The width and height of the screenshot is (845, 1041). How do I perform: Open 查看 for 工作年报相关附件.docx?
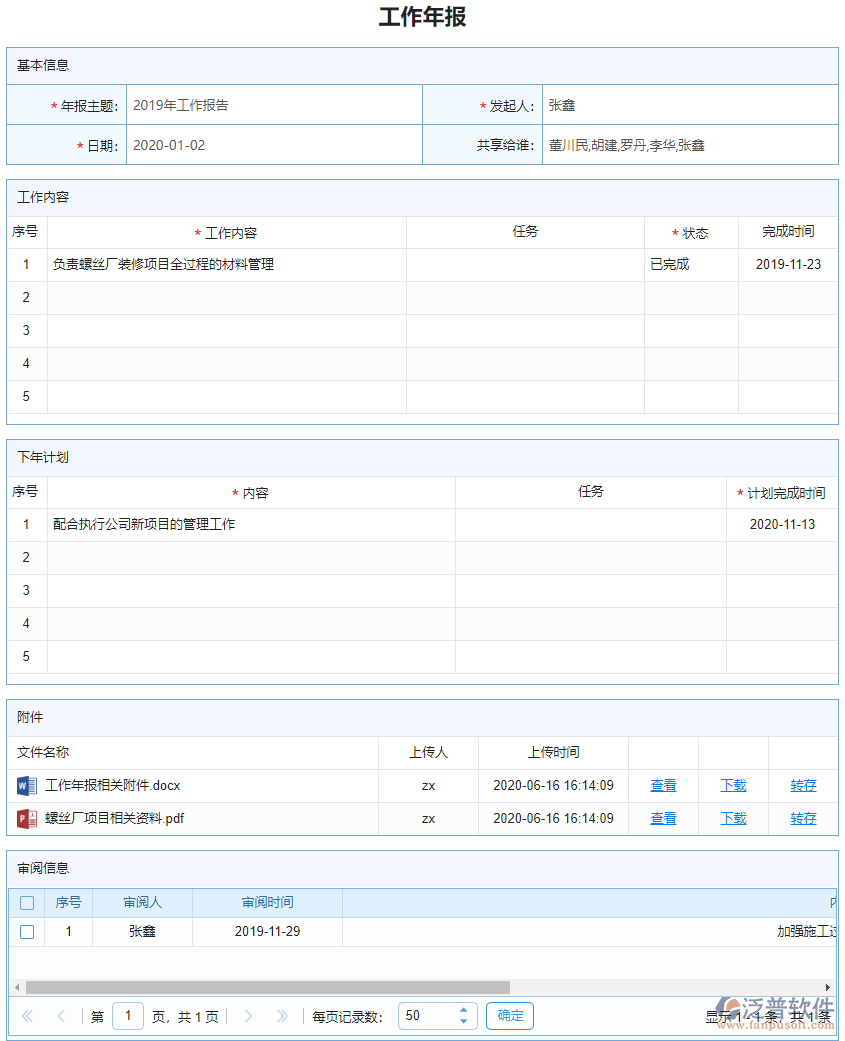[x=663, y=785]
